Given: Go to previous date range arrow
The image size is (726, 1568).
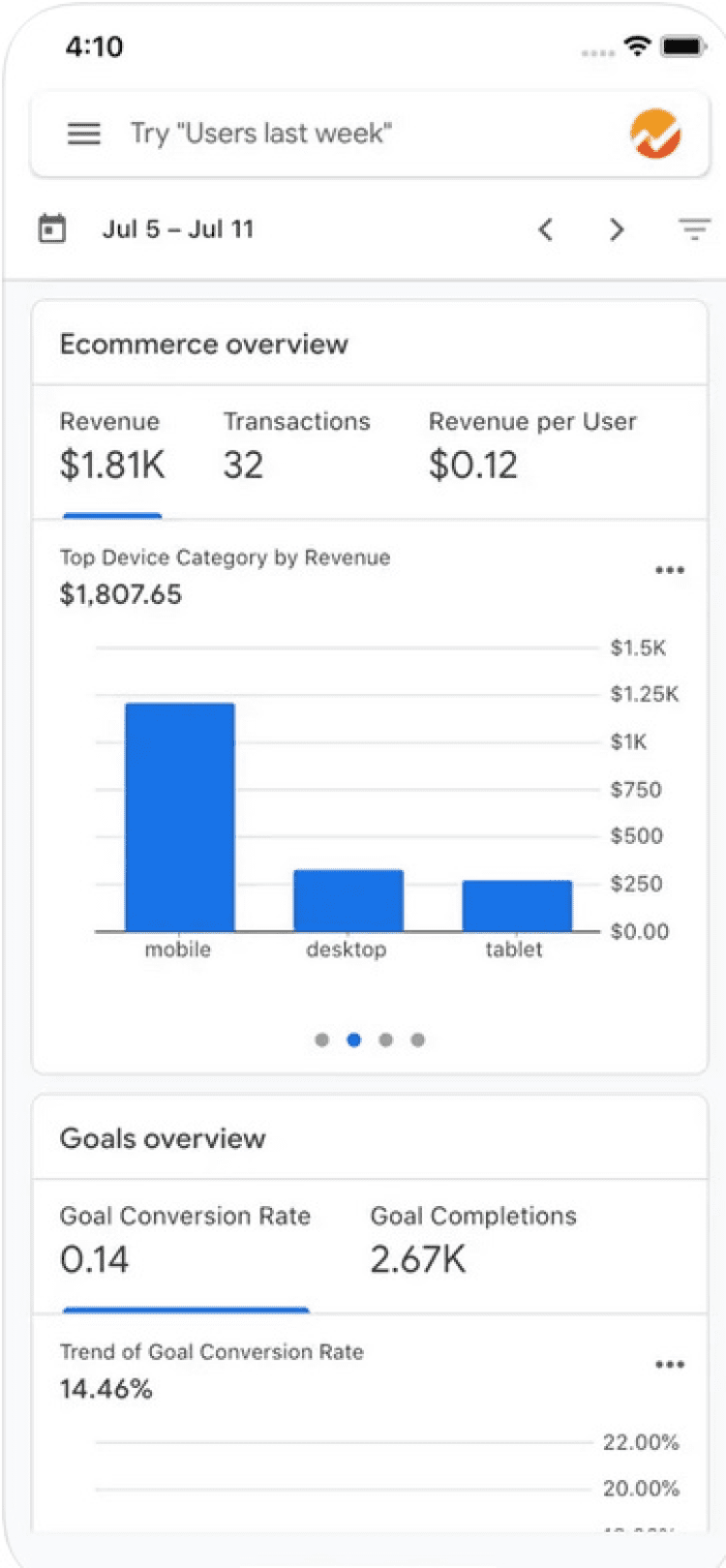Looking at the screenshot, I should [x=546, y=229].
